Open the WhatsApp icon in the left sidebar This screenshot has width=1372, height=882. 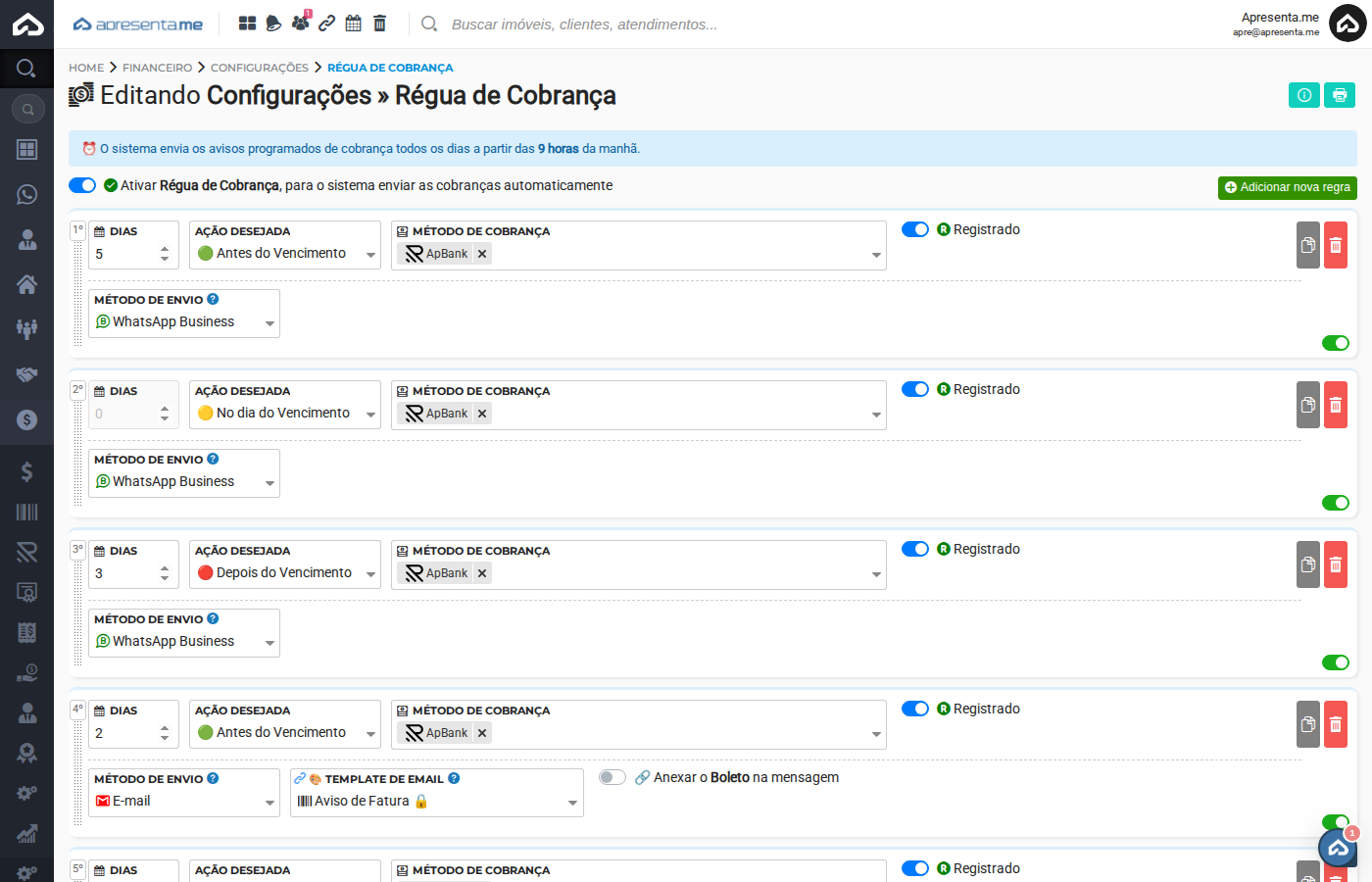pyautogui.click(x=26, y=194)
